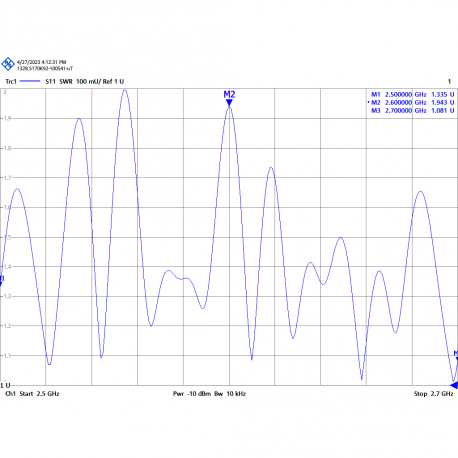Select the Trc1 trace label
This screenshot has width=458, height=458.
(x=11, y=81)
